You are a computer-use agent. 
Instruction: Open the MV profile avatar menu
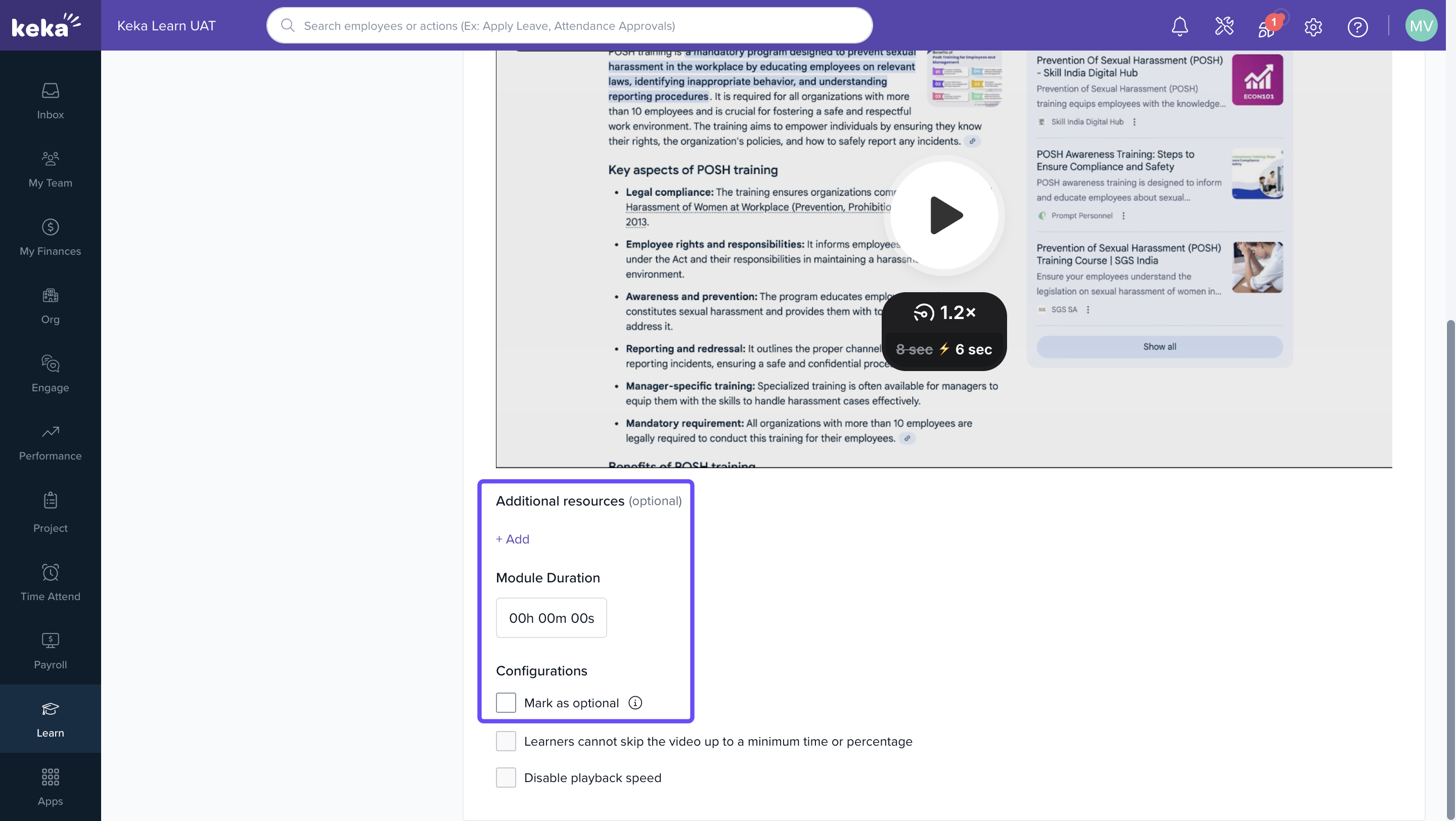1421,26
